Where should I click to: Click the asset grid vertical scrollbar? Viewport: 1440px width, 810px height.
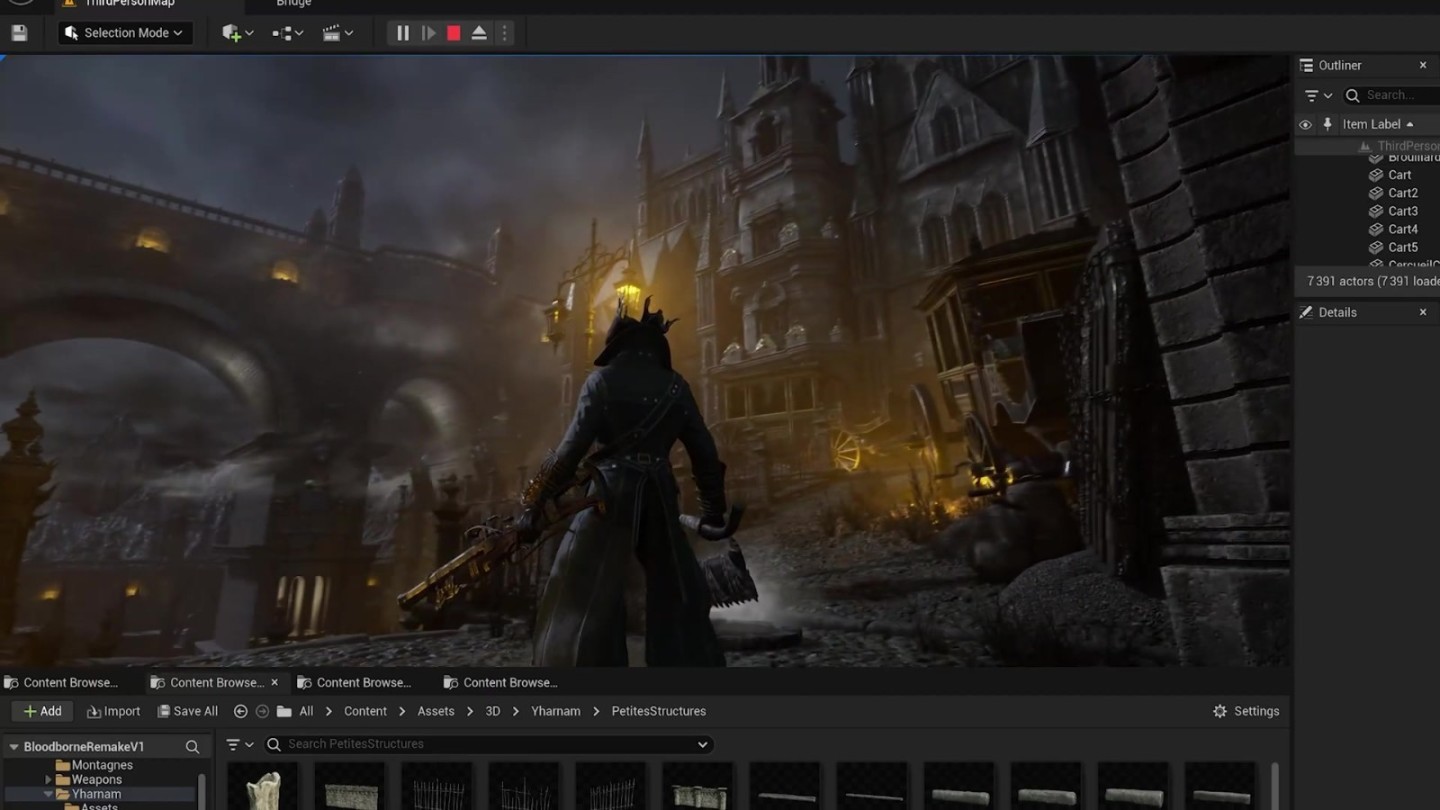[1274, 787]
